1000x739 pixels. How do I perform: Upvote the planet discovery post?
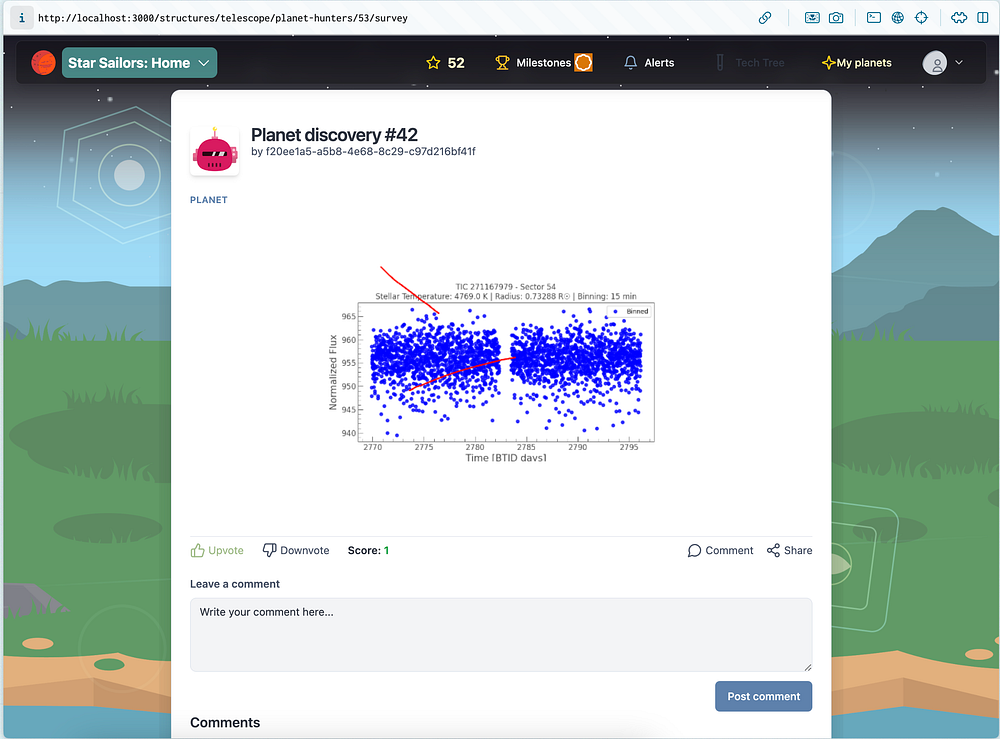[217, 550]
